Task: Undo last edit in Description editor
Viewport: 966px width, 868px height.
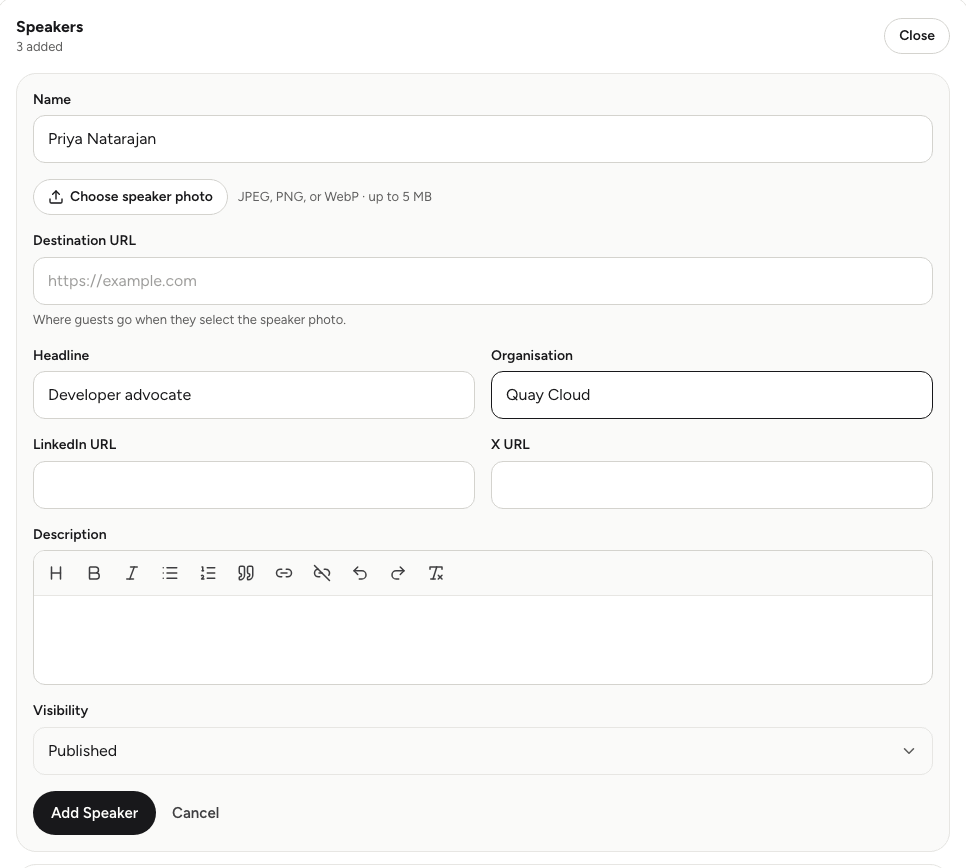Action: pyautogui.click(x=360, y=574)
